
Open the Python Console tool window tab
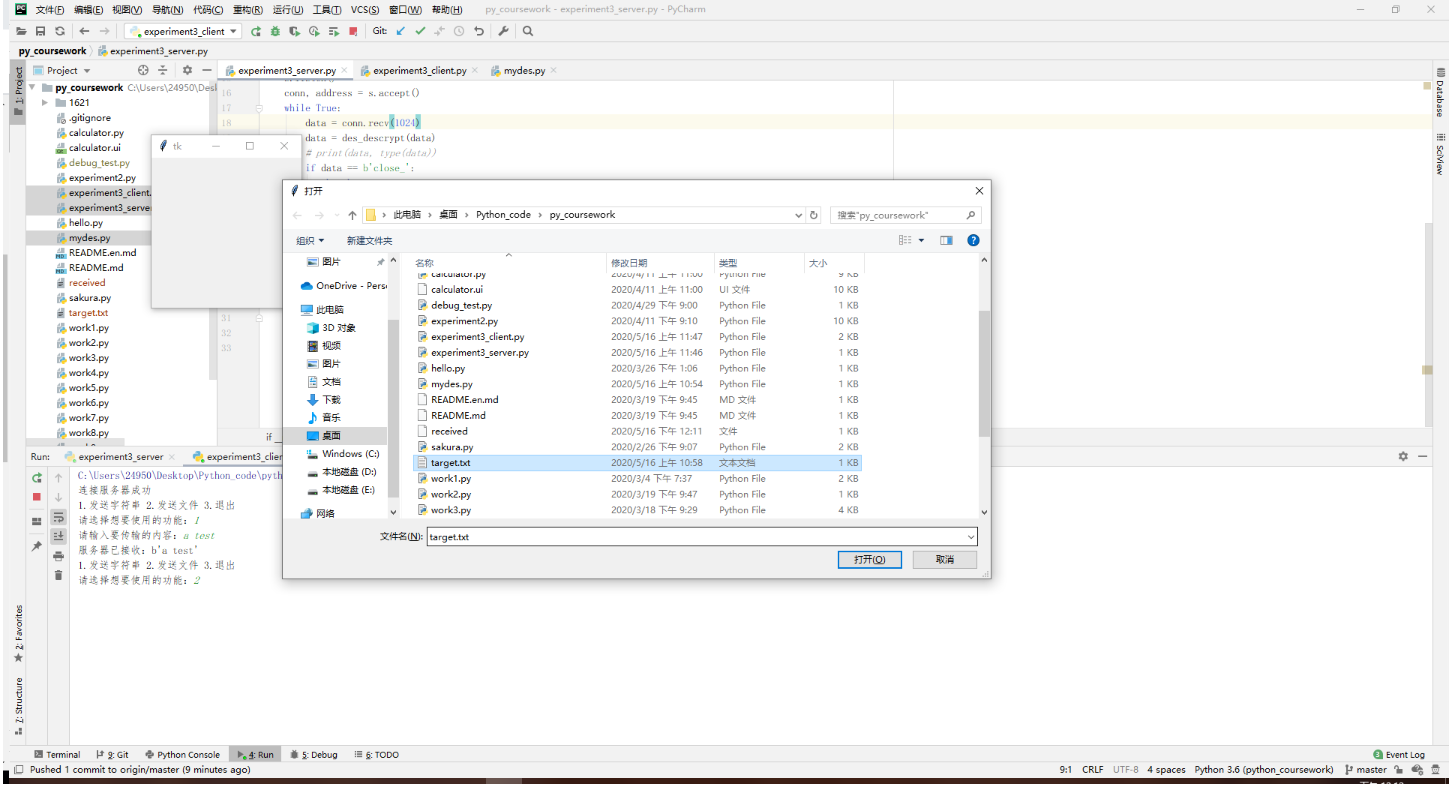(182, 755)
